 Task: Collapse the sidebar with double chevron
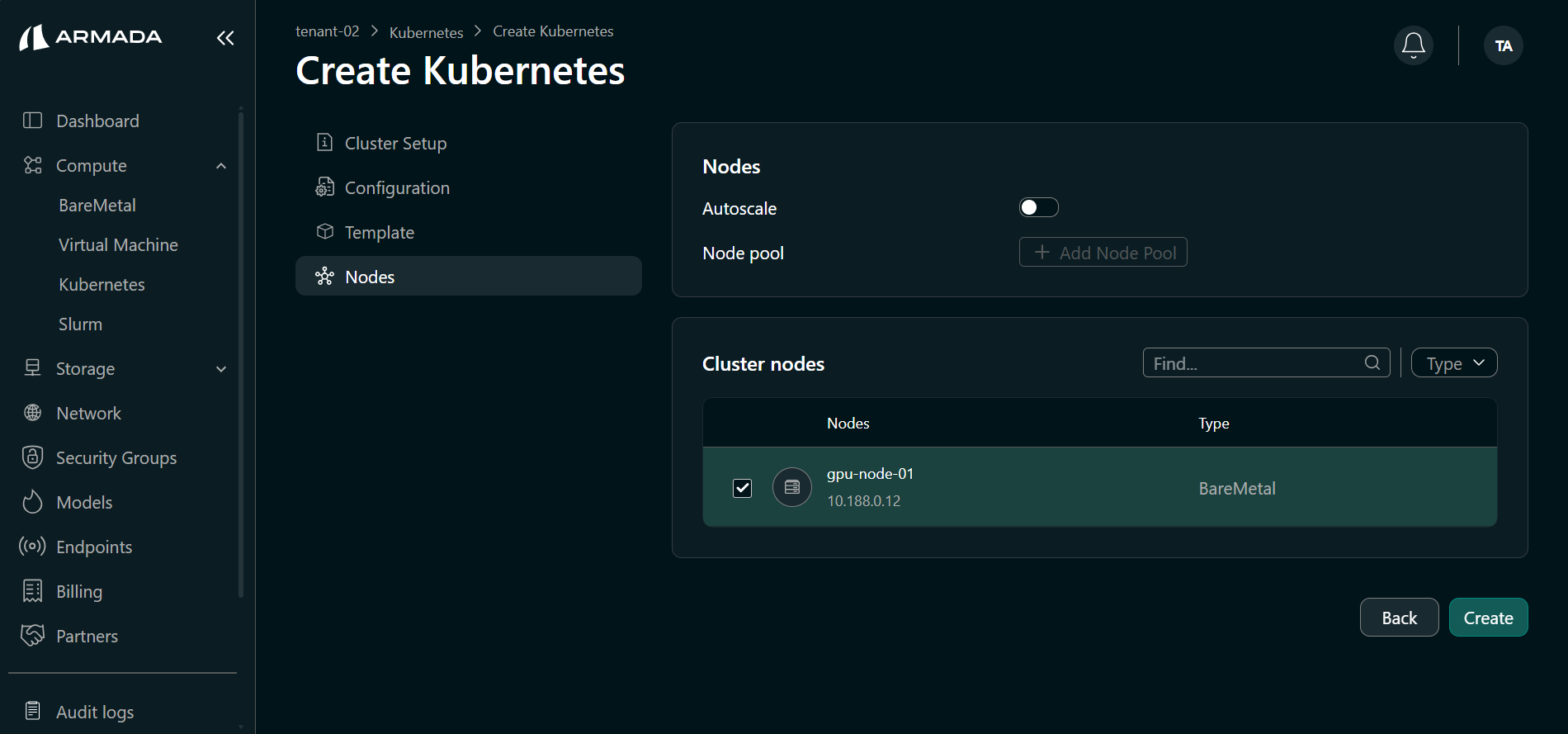(225, 38)
